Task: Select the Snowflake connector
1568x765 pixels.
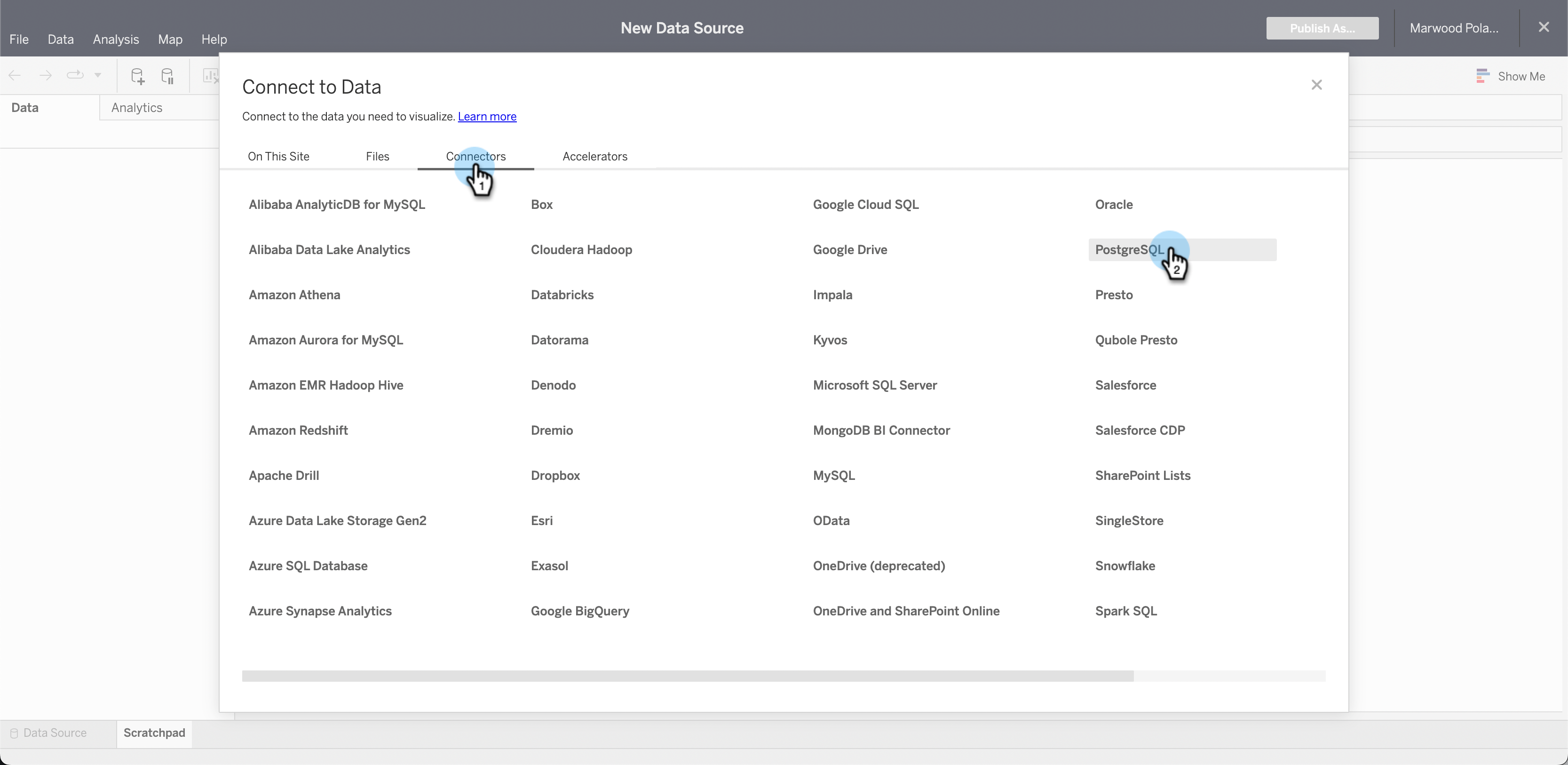Action: [1125, 566]
